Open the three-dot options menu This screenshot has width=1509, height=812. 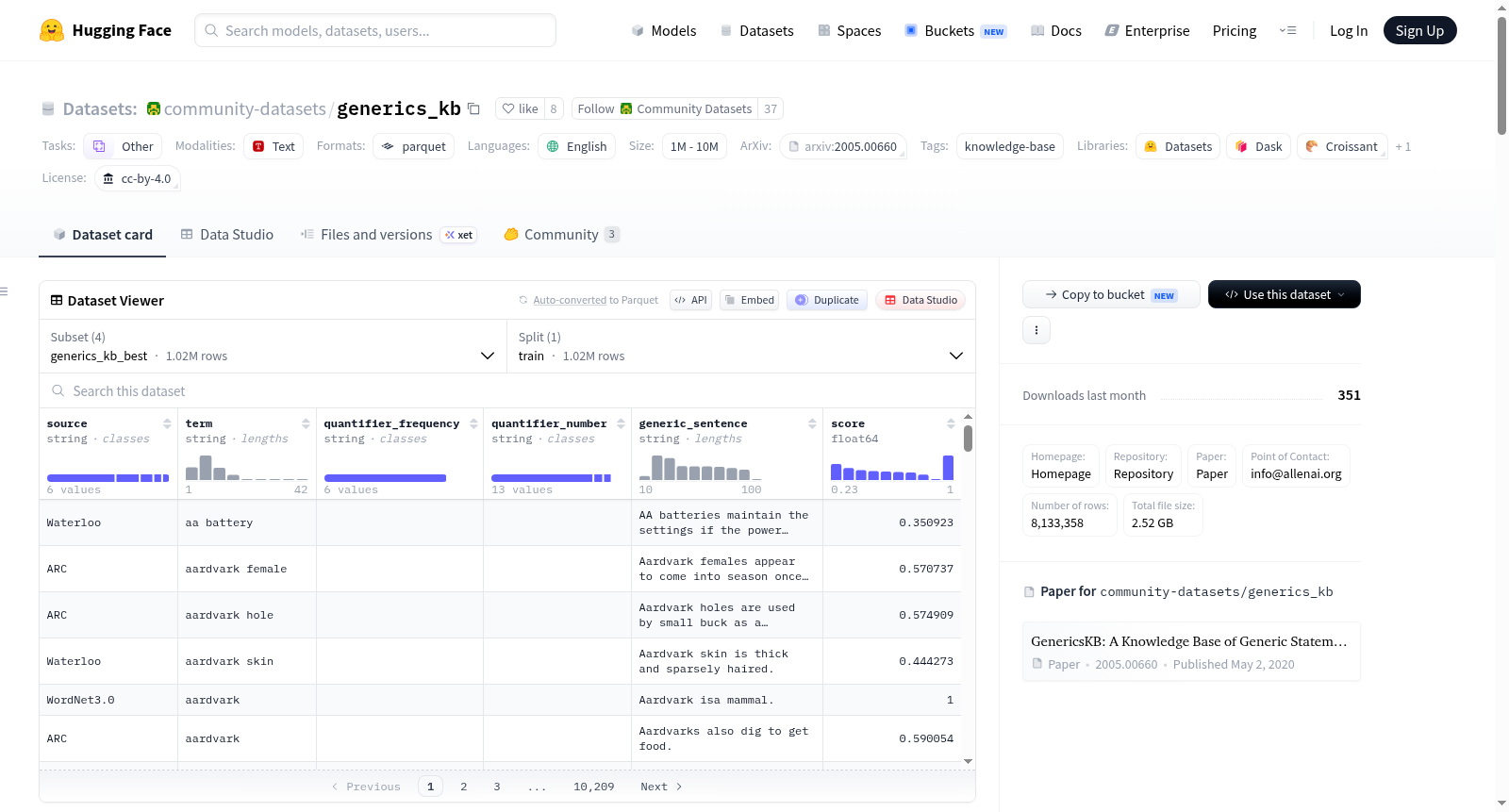(1036, 330)
